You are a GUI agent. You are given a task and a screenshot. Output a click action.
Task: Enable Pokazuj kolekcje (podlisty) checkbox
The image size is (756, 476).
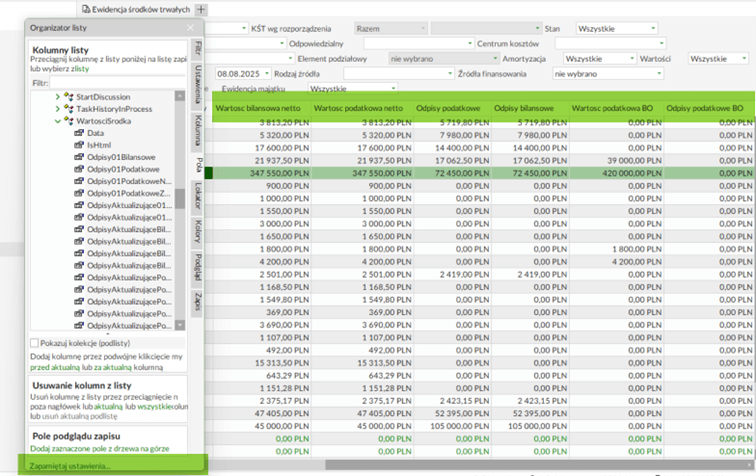35,343
